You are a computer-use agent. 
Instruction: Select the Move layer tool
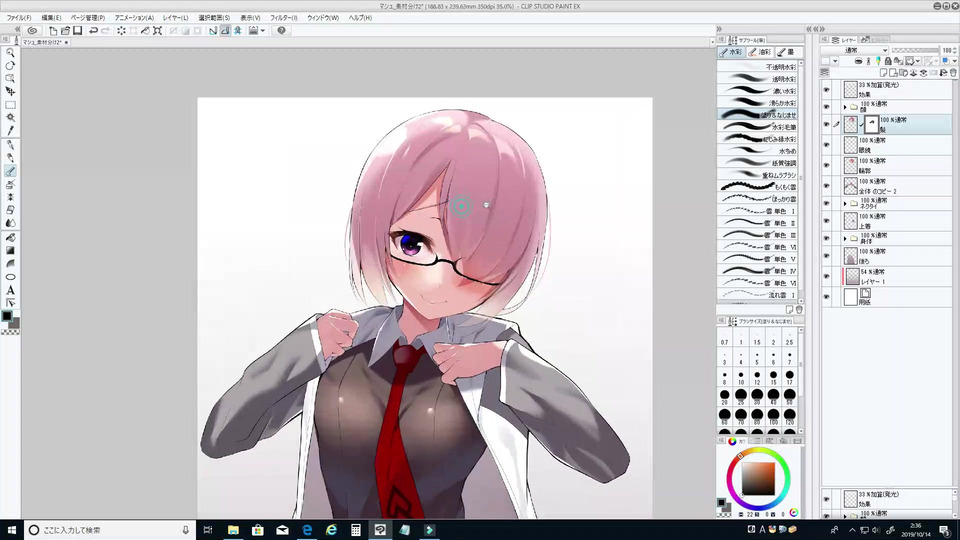(10, 91)
